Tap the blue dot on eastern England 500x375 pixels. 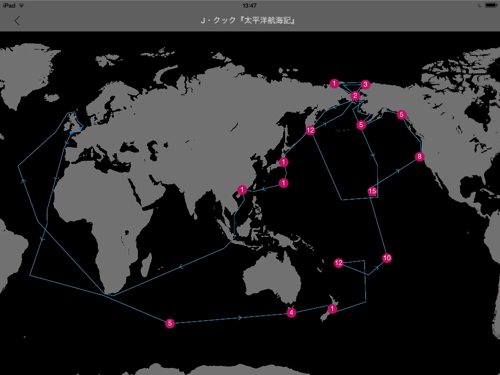(80, 129)
